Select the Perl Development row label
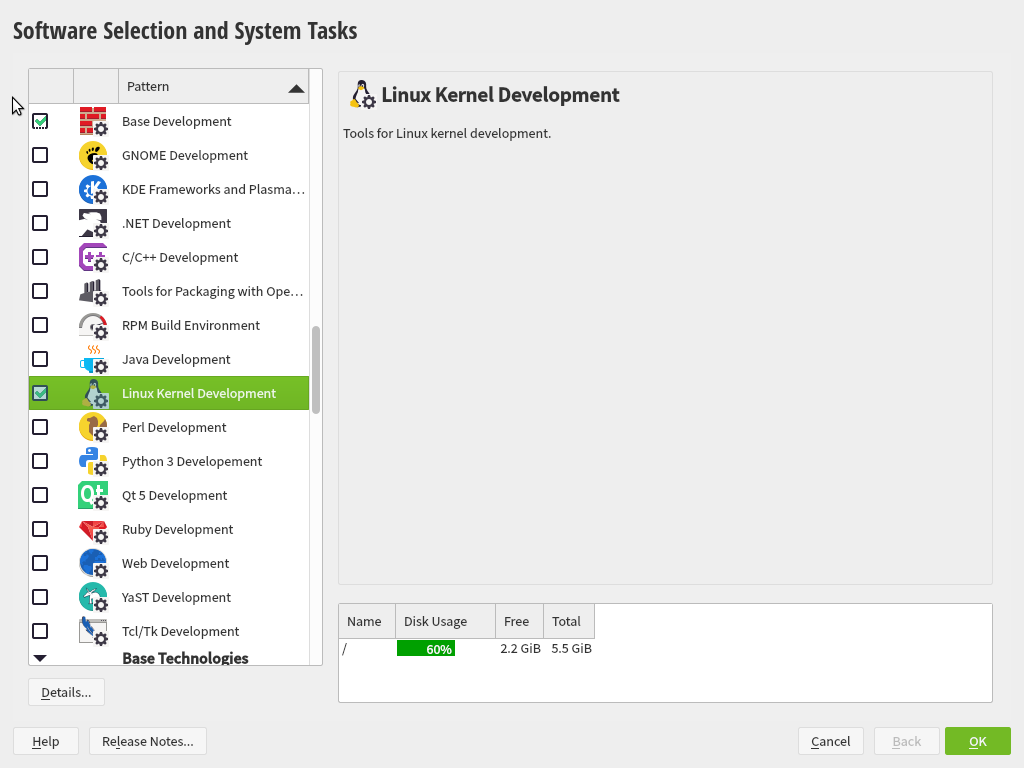This screenshot has height=768, width=1024. [174, 427]
